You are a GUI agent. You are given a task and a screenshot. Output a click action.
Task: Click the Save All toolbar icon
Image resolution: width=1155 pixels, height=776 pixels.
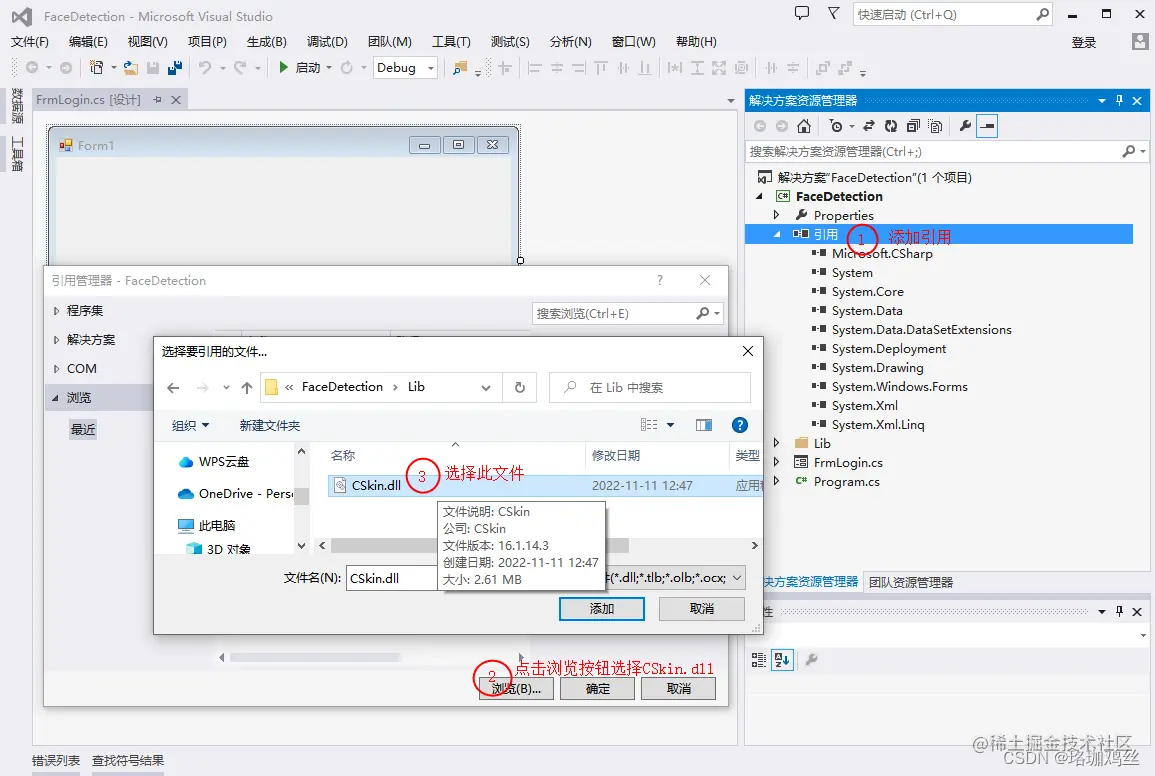click(175, 68)
